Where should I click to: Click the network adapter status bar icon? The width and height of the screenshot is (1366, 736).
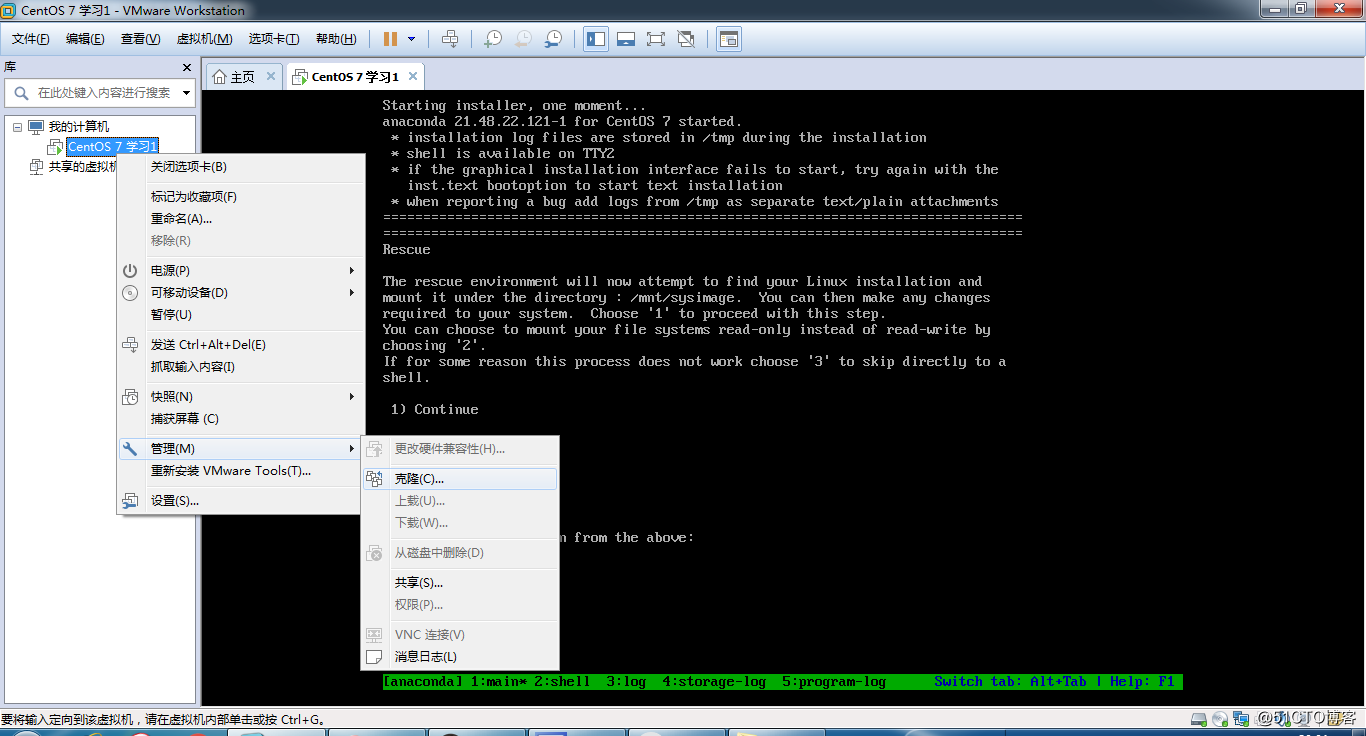click(1241, 719)
